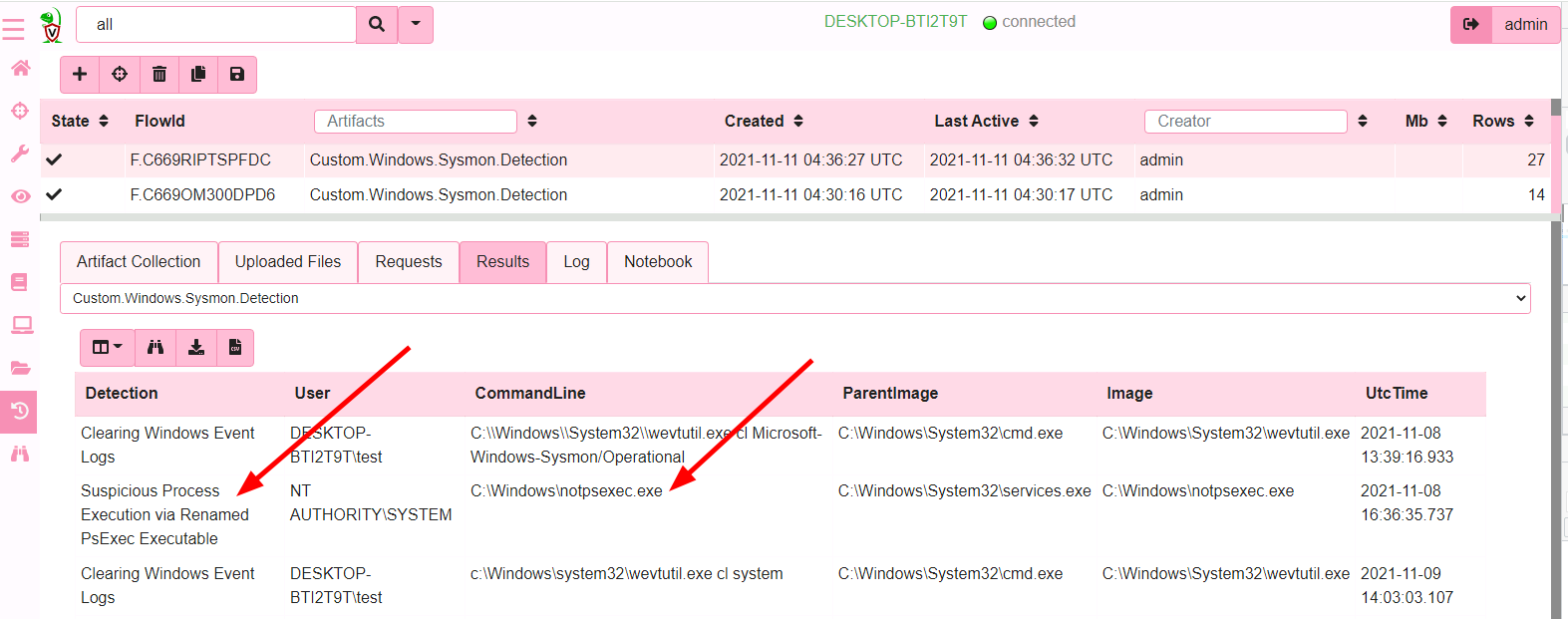This screenshot has width=1568, height=619.
Task: Expand the search options caret dropdown
Action: coord(416,24)
